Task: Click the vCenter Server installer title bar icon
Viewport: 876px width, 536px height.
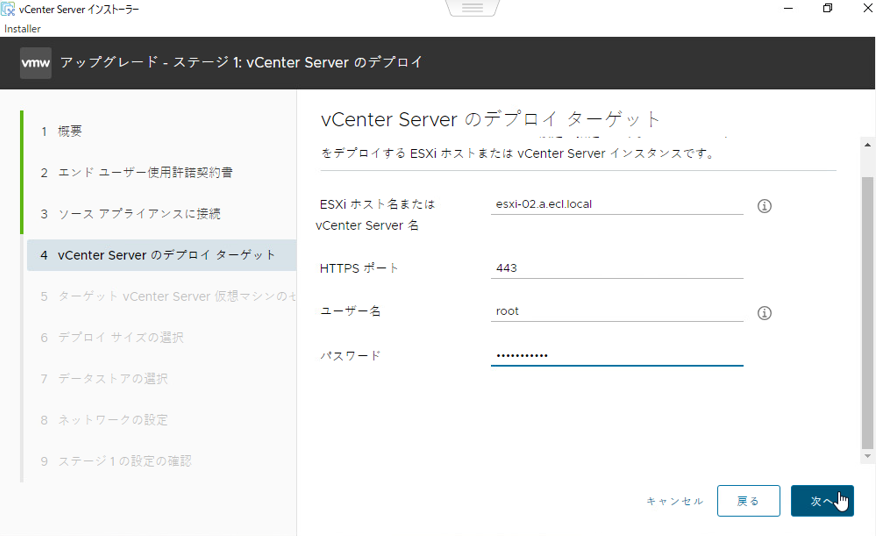Action: (9, 9)
